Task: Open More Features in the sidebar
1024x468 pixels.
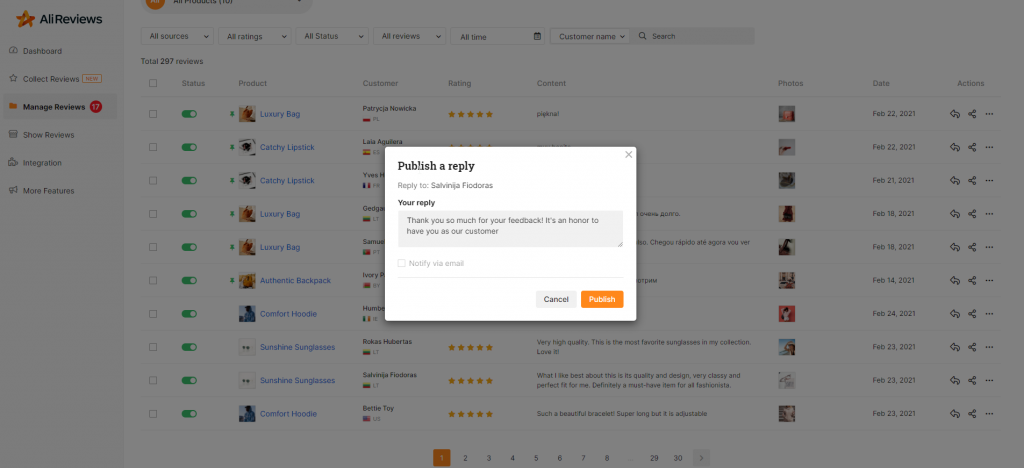Action: coord(48,191)
